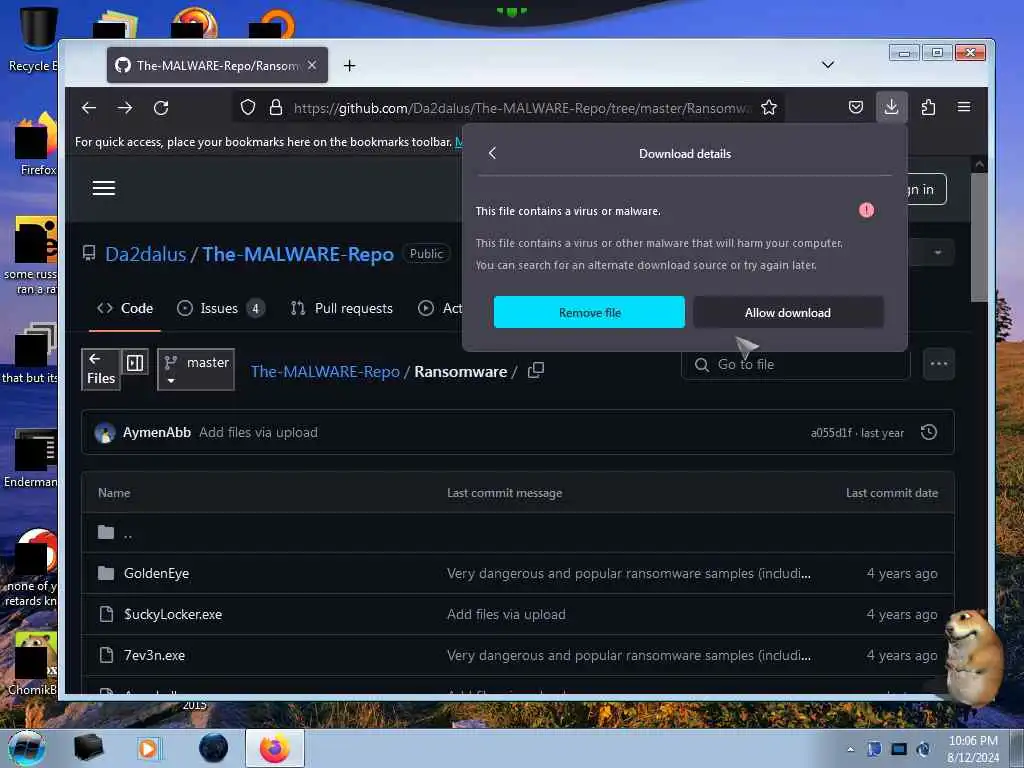The image size is (1024, 768).
Task: Open AymenAbb author link
Action: click(157, 432)
